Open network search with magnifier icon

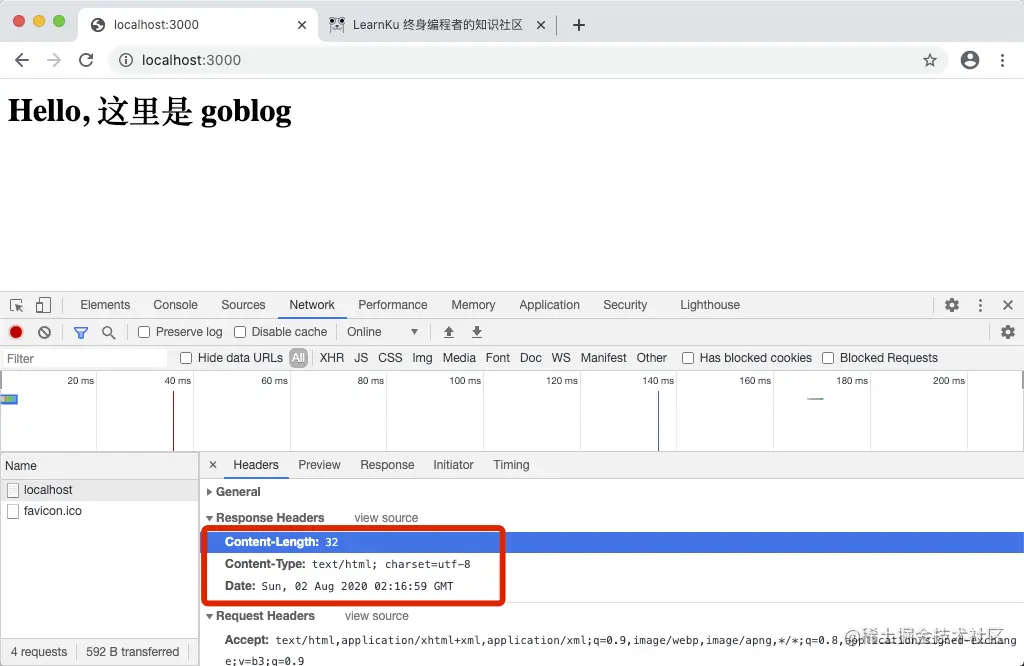[x=108, y=332]
